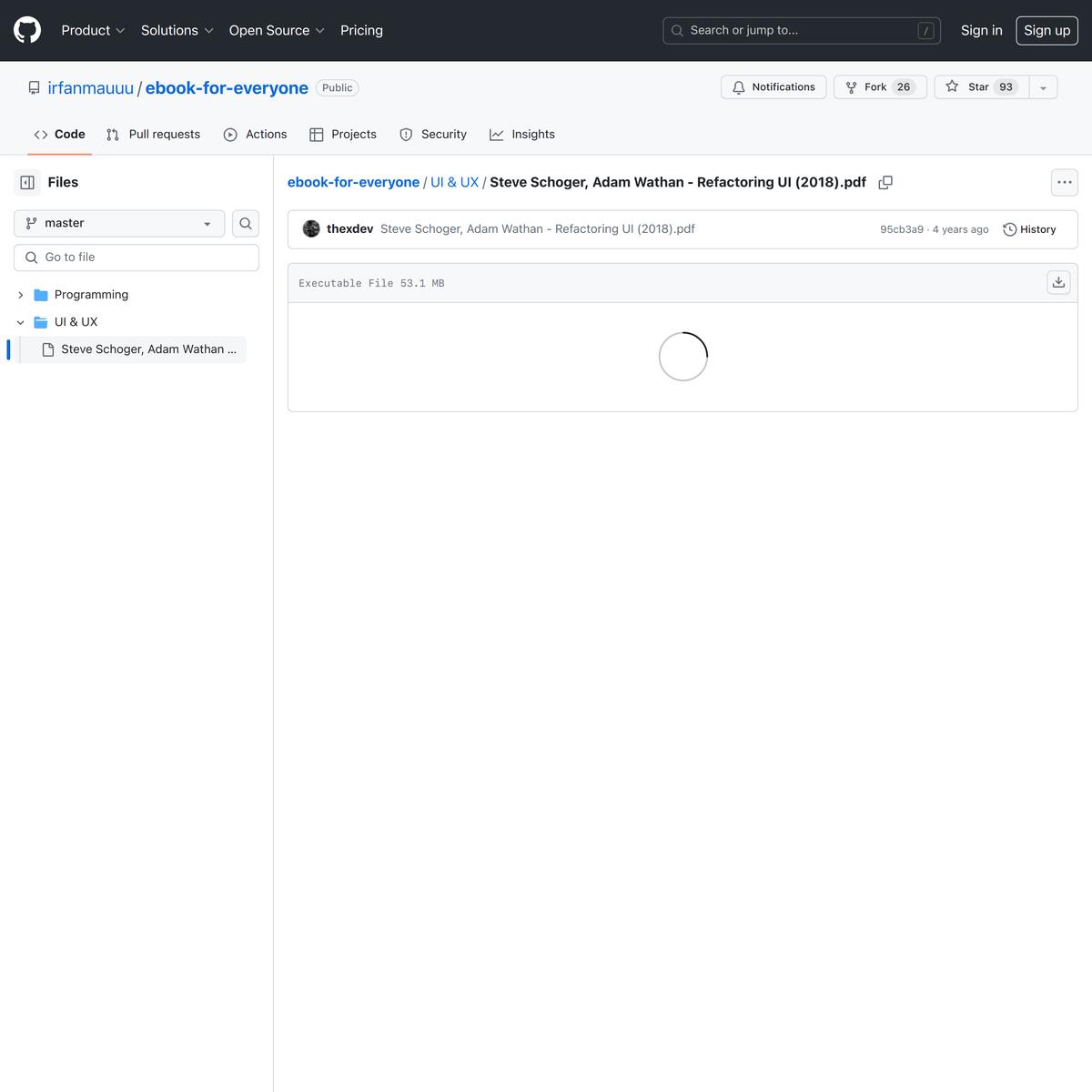Viewport: 1092px width, 1092px height.
Task: Switch to the Projects tab
Action: tap(342, 135)
